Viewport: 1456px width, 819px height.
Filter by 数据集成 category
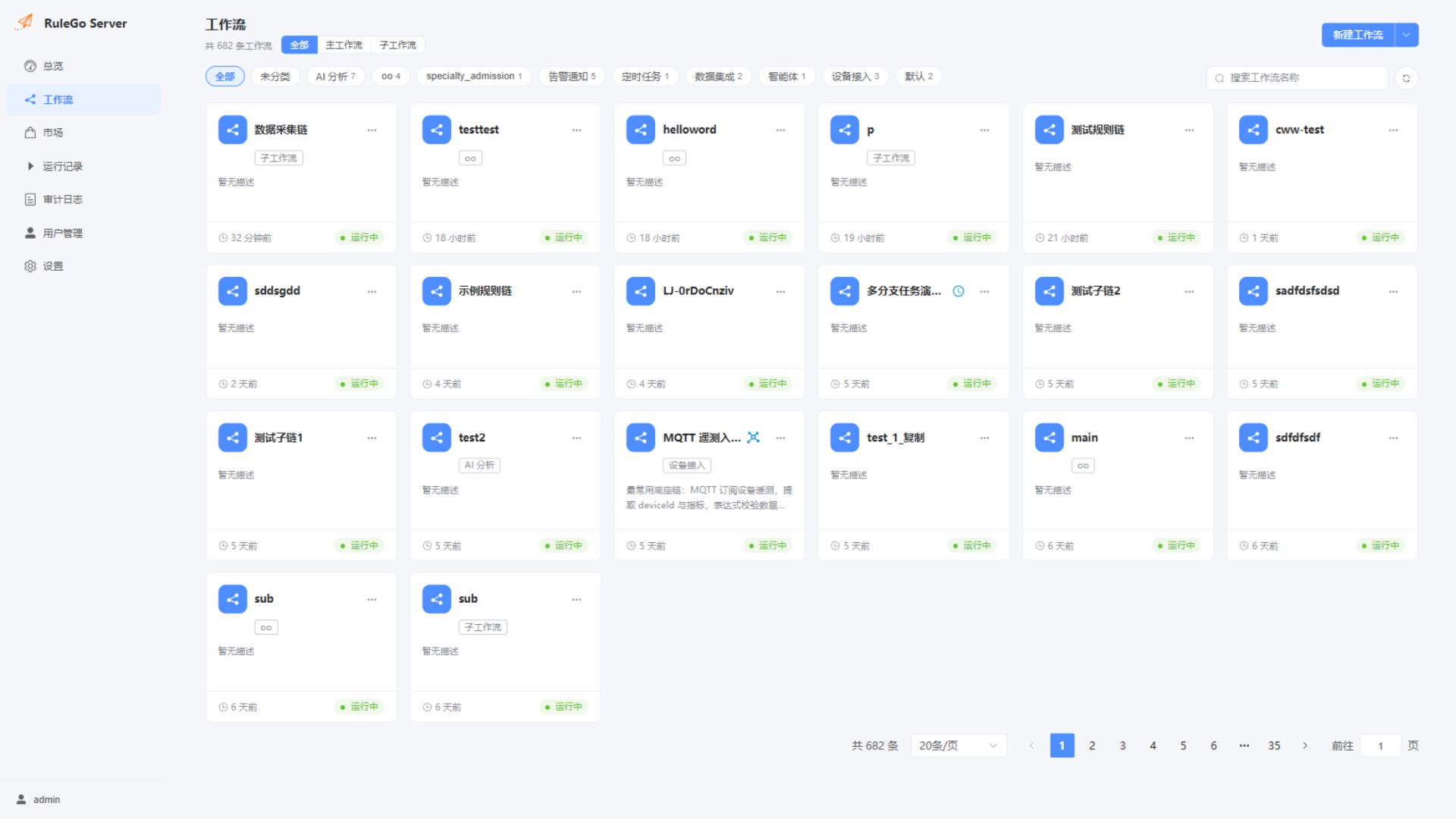click(x=719, y=77)
